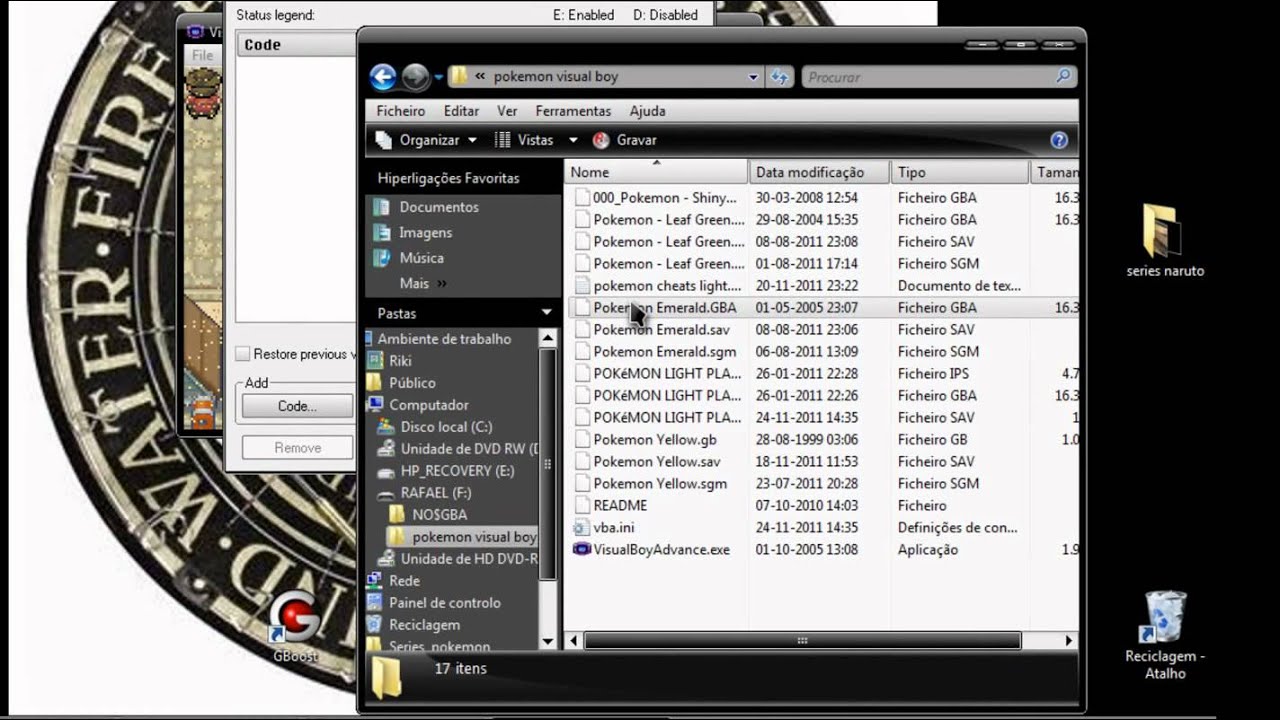This screenshot has width=1280, height=720.
Task: Click the Code... button in cheat dialog
Action: click(297, 406)
